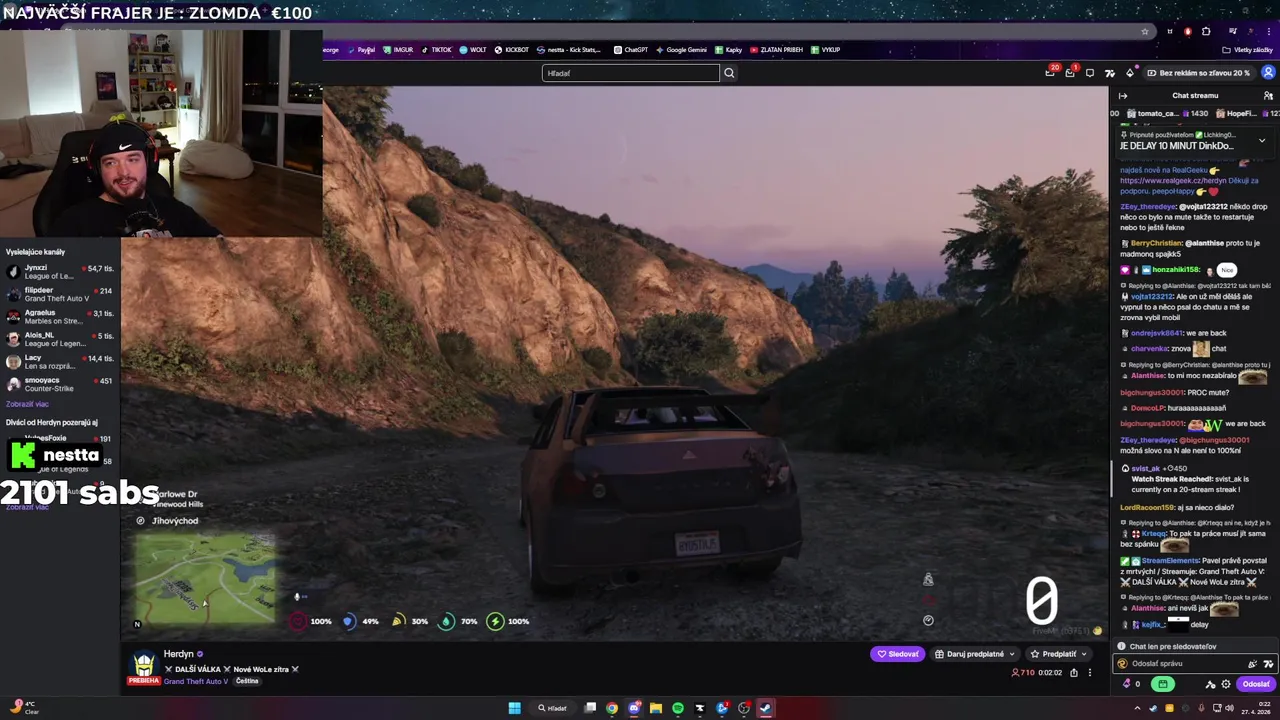Follow the channel with Sledovať button
The image size is (1280, 720).
click(x=897, y=654)
